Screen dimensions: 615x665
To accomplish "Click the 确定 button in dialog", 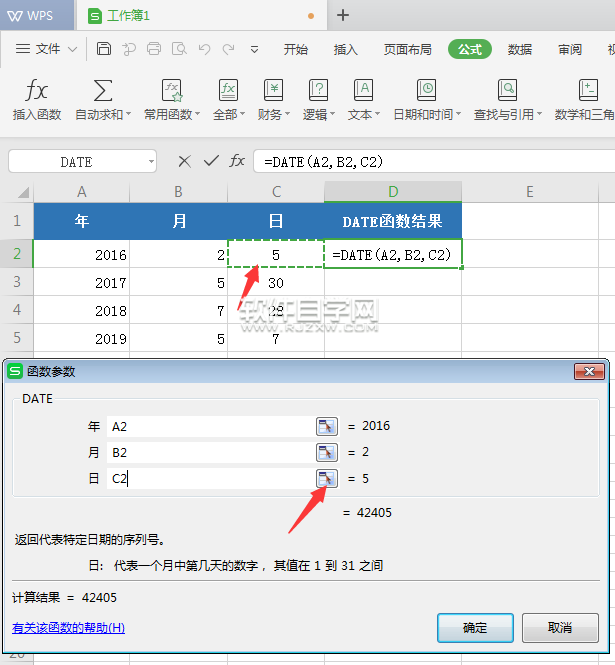I will coord(475,628).
